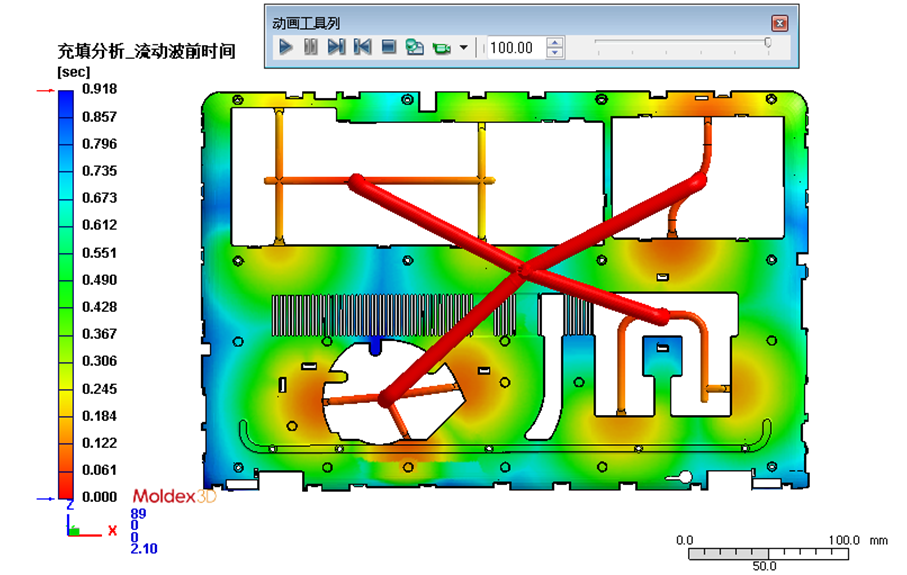Increase the percentage with the up stepper
Viewport: 907px width, 575px height.
pyautogui.click(x=555, y=42)
